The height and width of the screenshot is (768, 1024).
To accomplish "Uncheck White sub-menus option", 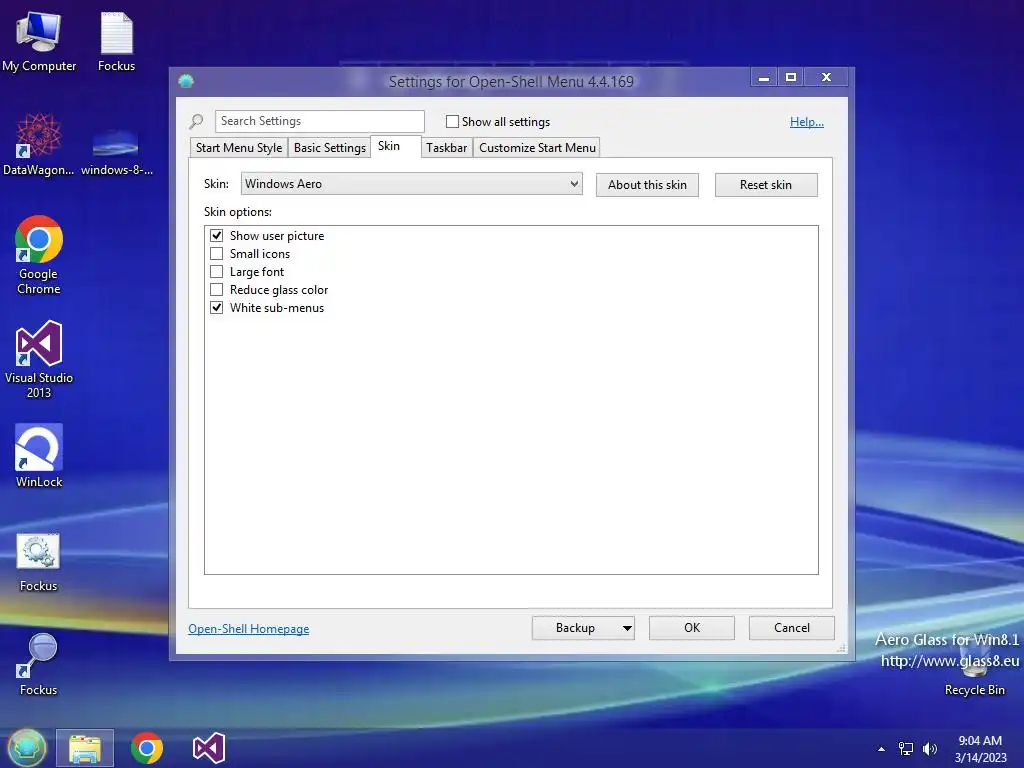I will point(216,307).
